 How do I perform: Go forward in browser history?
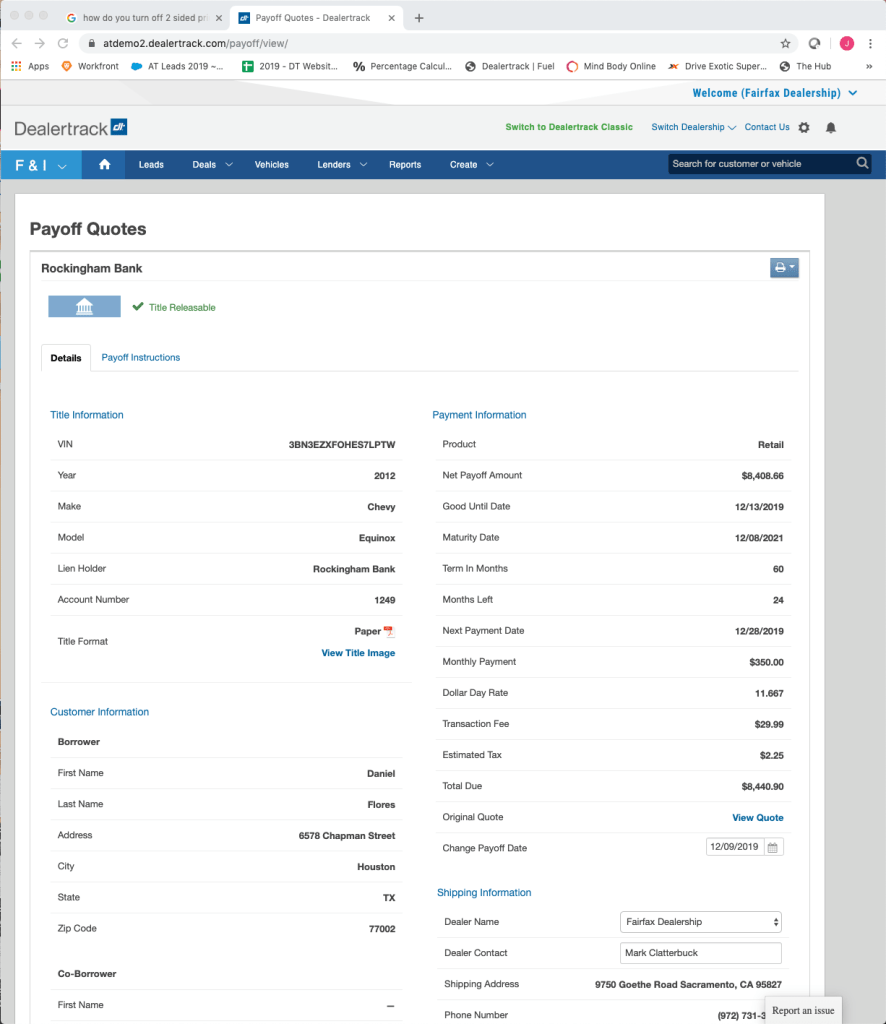pyautogui.click(x=40, y=44)
